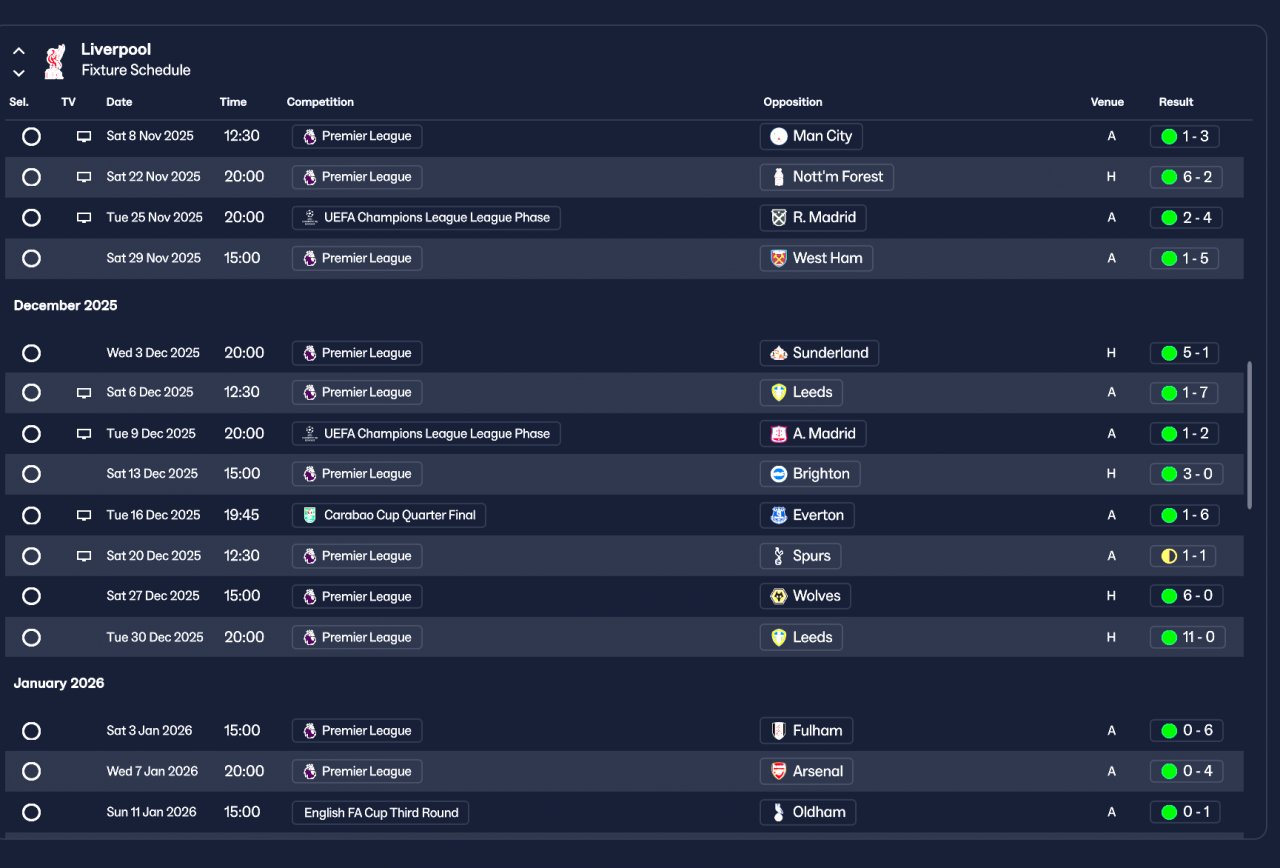
Task: Click the Wolves club badge icon
Action: (779, 597)
